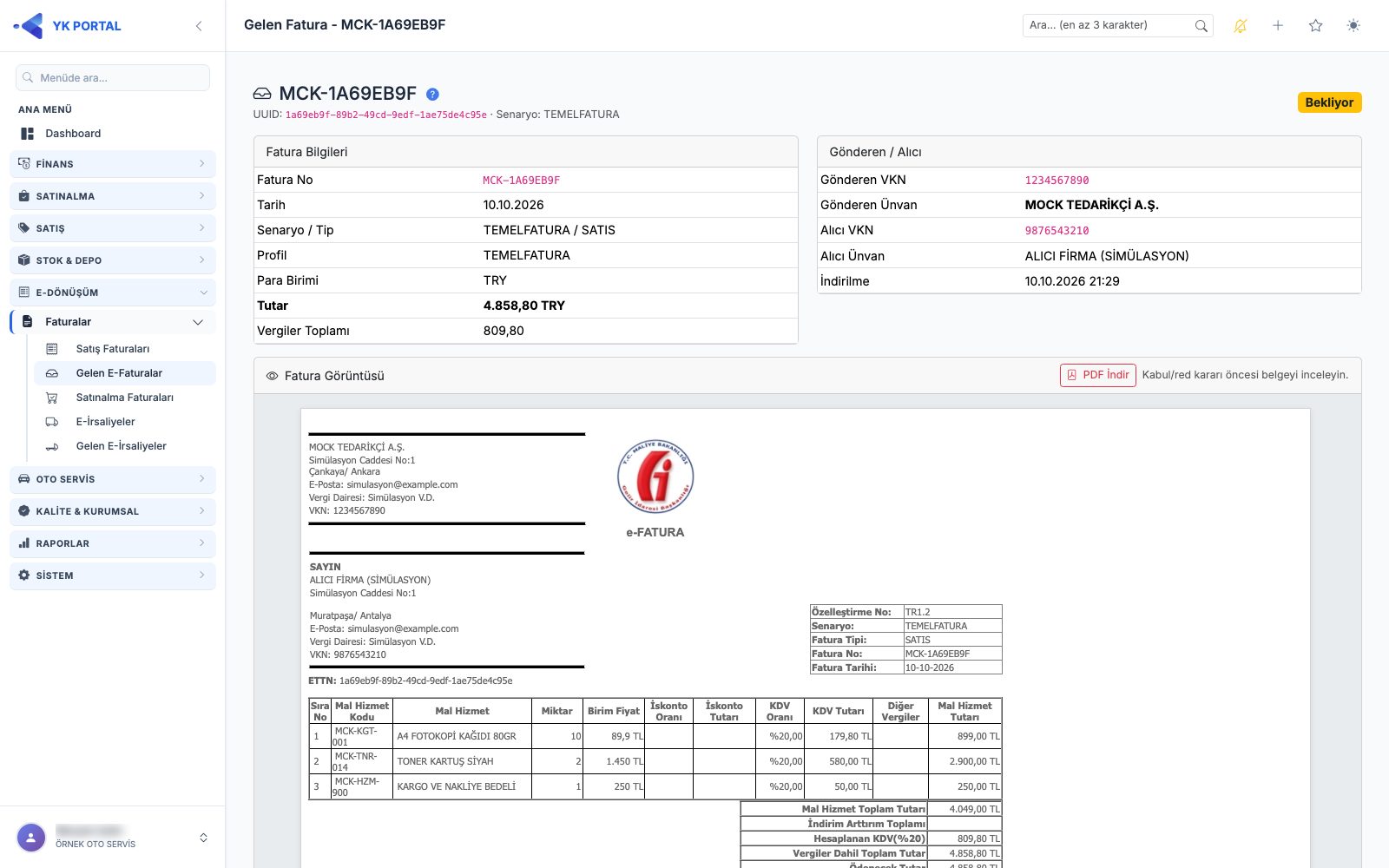Click the PDF İndir button

coord(1097,375)
